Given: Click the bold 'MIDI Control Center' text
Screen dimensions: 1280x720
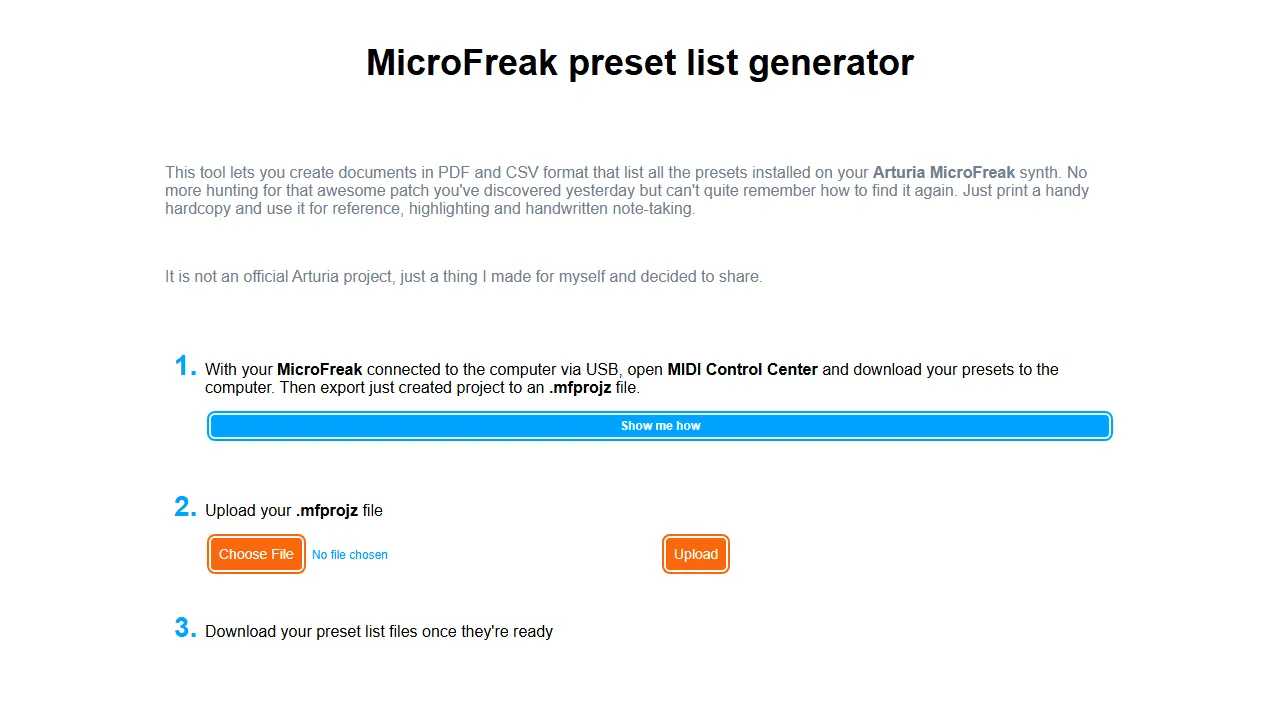Looking at the screenshot, I should [742, 369].
